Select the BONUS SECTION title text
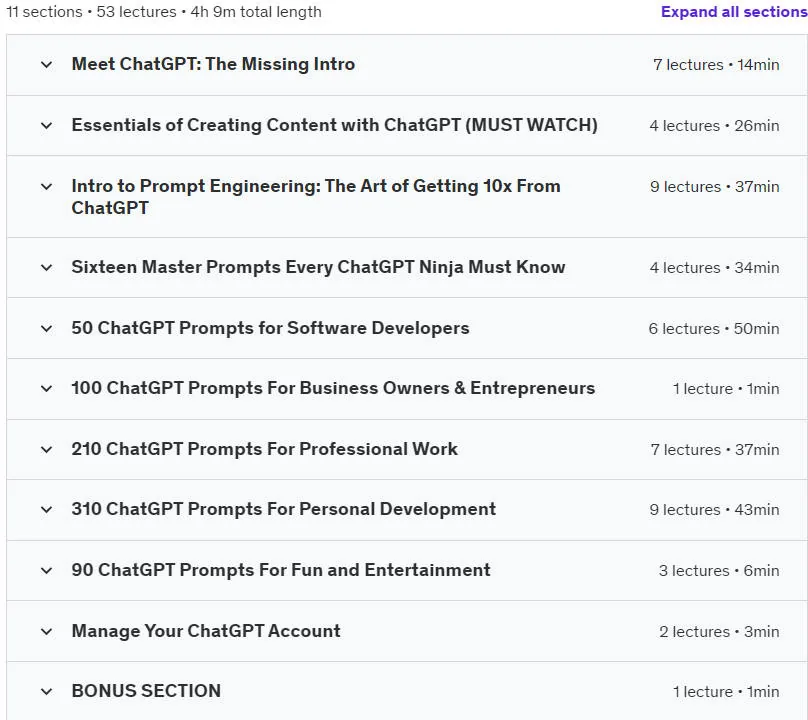 [146, 691]
